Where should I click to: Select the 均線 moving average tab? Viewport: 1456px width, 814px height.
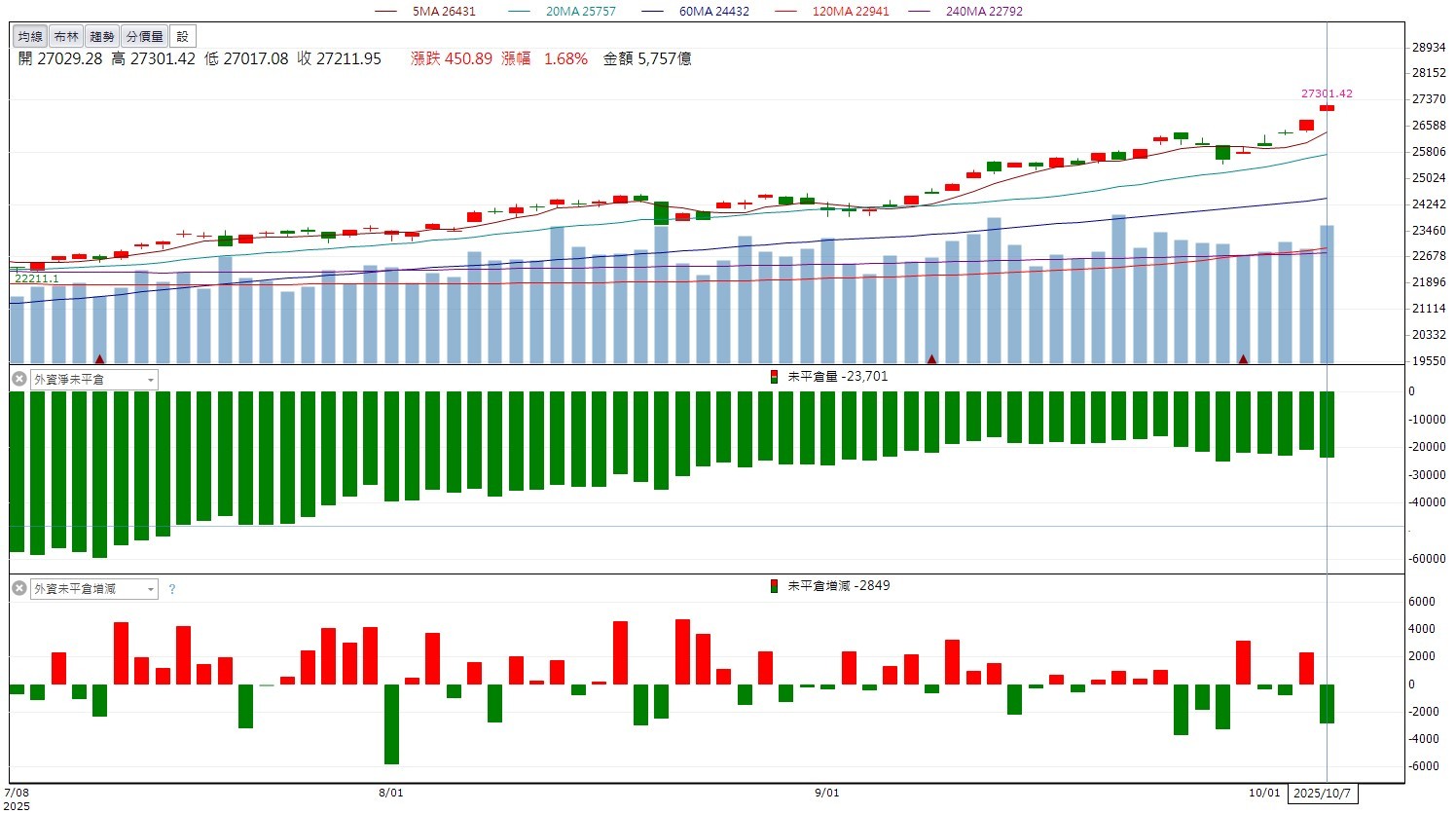coord(30,37)
